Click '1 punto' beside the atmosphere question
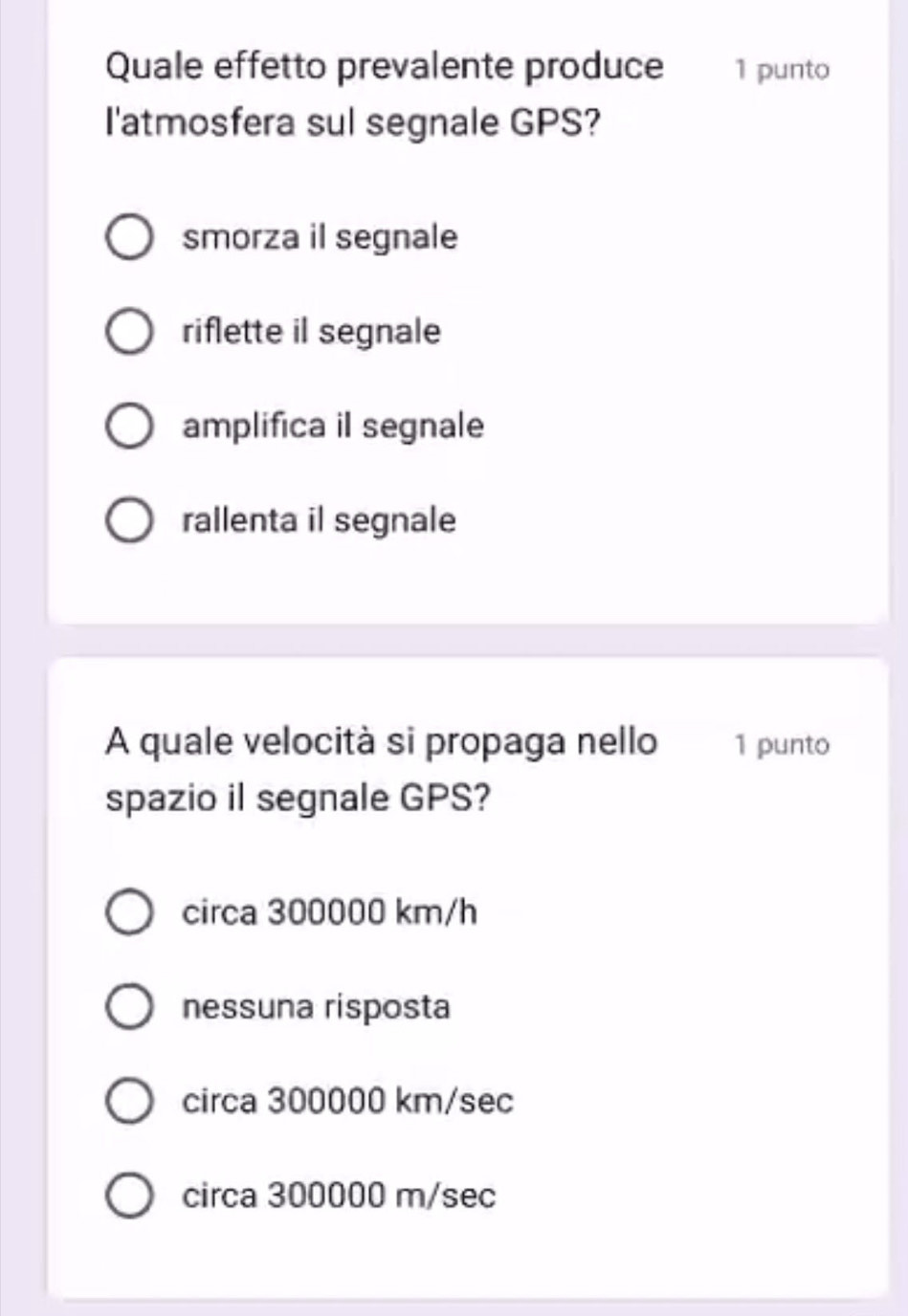 tap(782, 70)
